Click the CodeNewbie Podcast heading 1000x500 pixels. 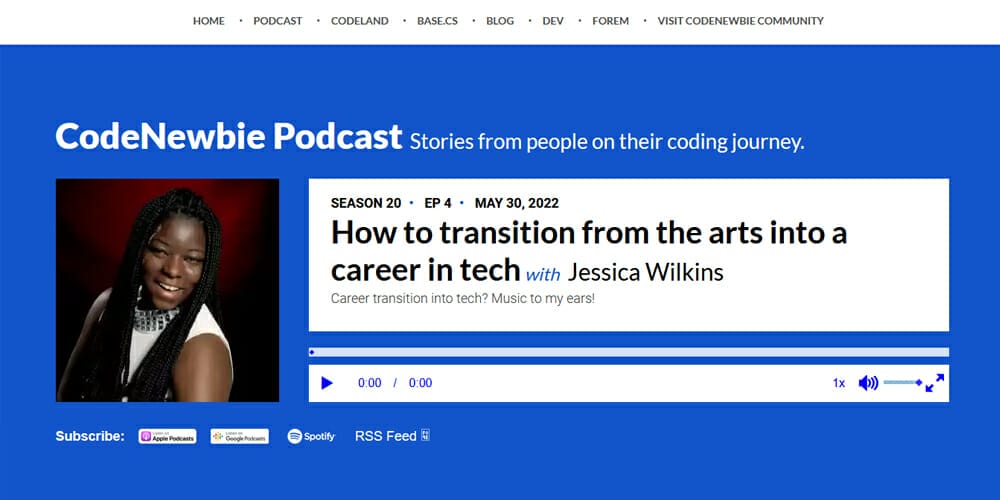coord(229,136)
